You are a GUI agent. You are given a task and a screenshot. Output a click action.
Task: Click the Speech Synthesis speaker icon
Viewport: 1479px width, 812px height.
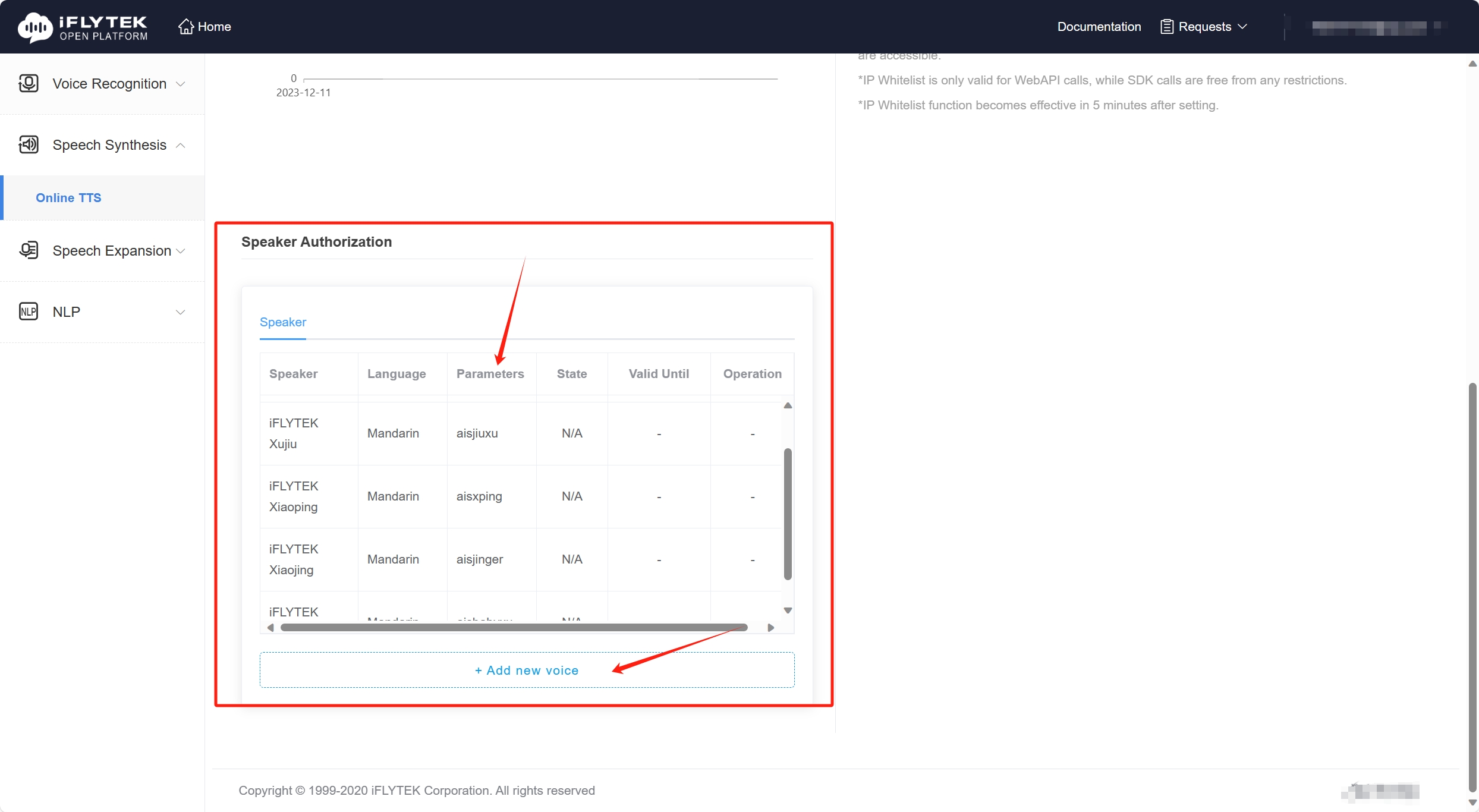click(x=29, y=144)
